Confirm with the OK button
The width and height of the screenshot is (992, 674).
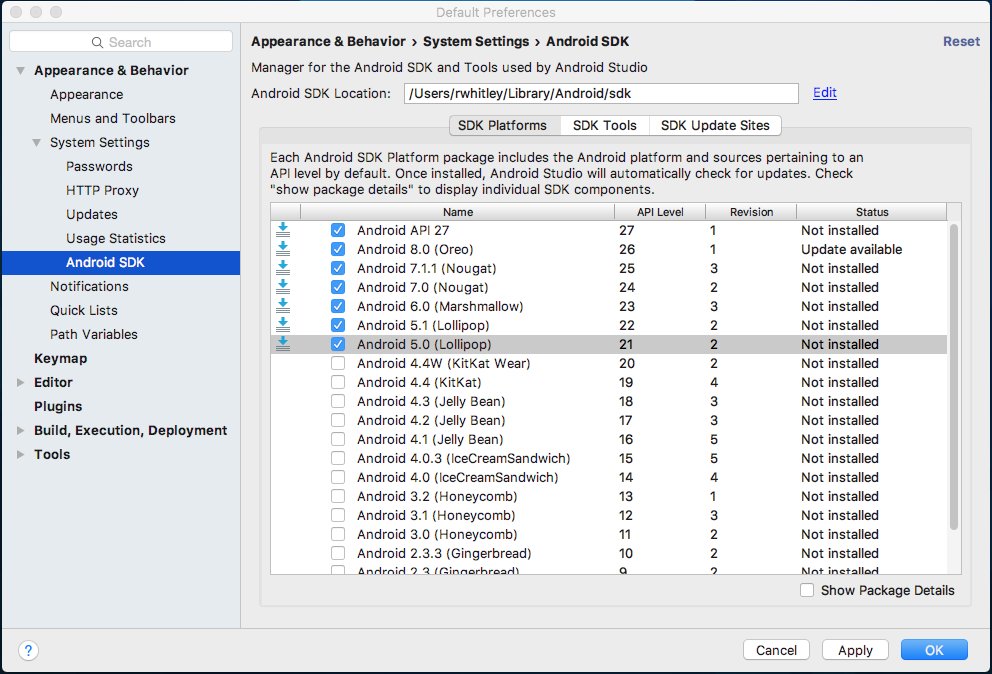(x=934, y=650)
